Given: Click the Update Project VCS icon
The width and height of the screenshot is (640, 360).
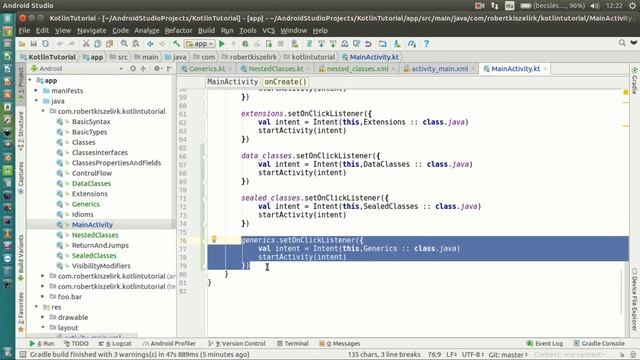Looking at the screenshot, I should (321, 44).
